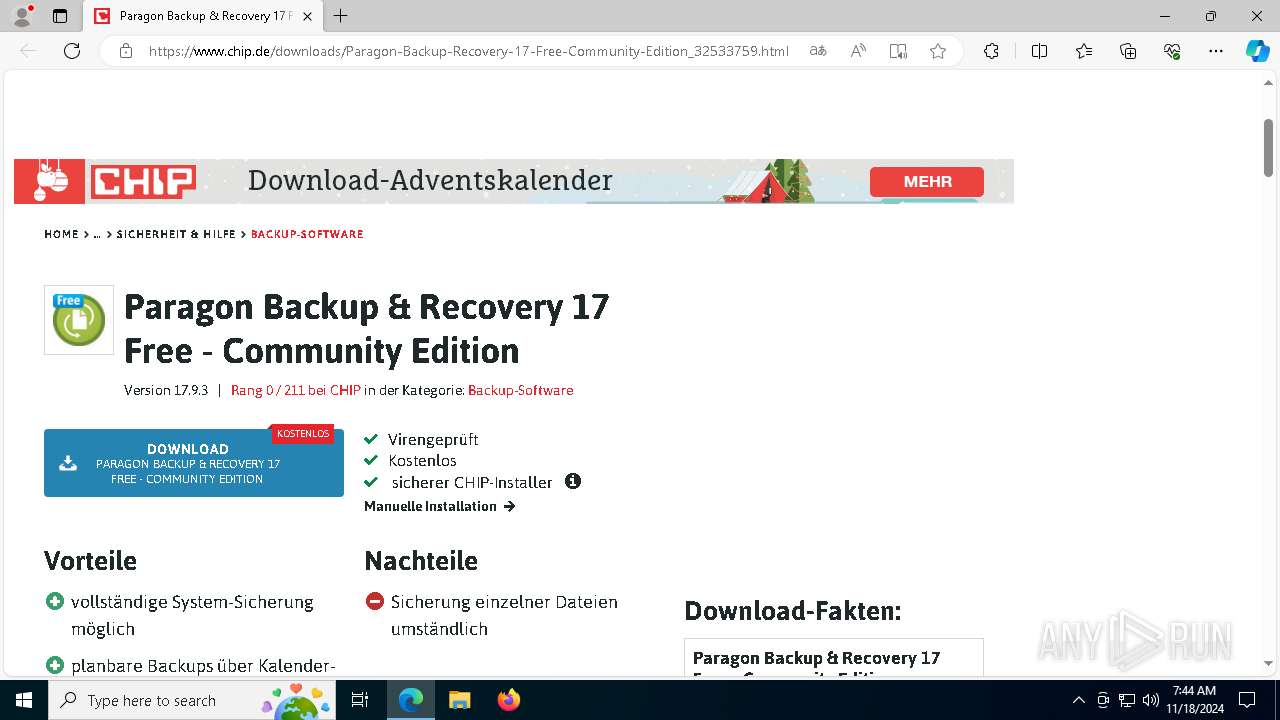Screen dimensions: 1280x720
Task: Open Collections icon
Action: coord(1128,51)
